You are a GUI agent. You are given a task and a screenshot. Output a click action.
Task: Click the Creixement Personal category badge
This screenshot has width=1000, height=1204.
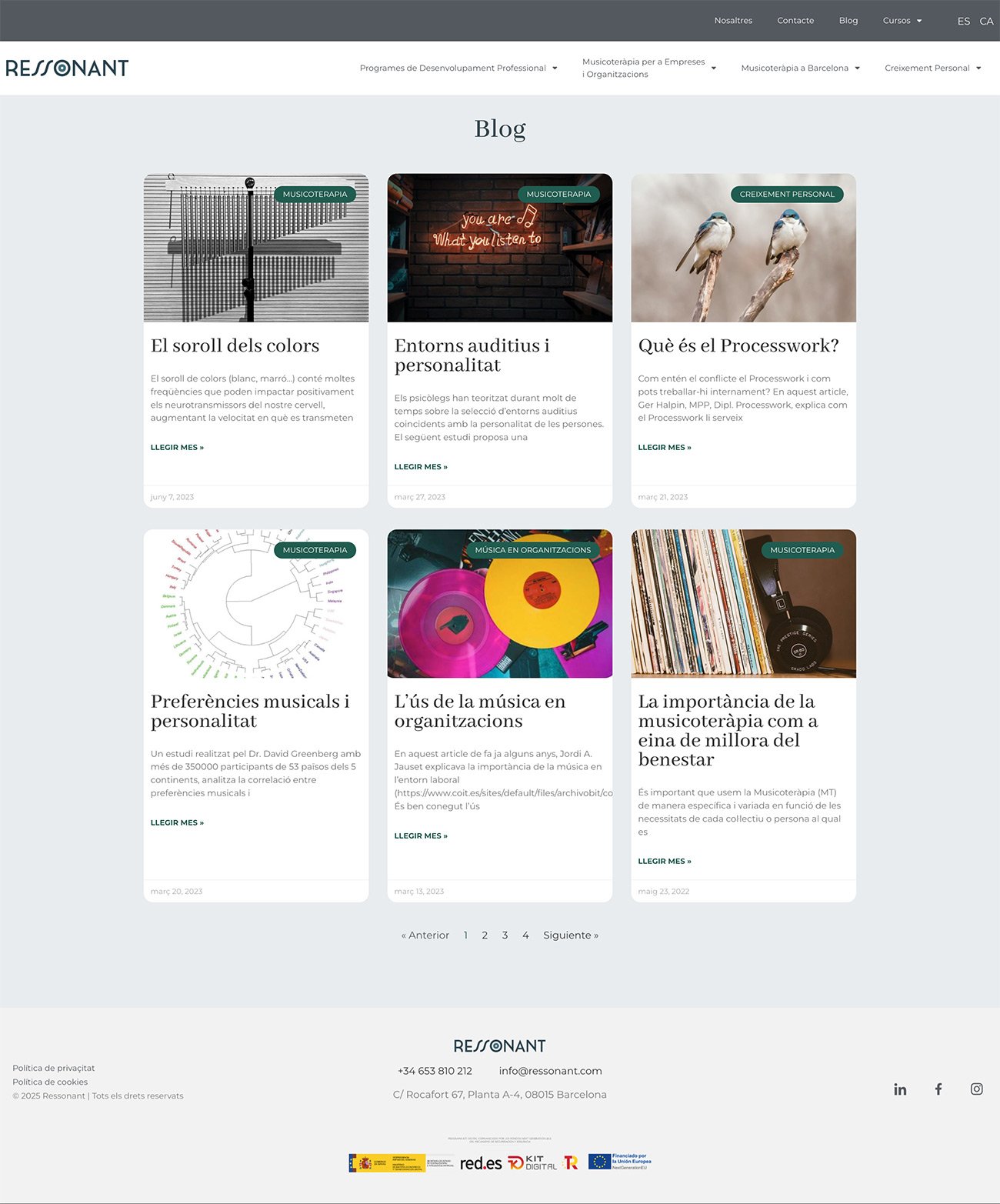point(786,195)
